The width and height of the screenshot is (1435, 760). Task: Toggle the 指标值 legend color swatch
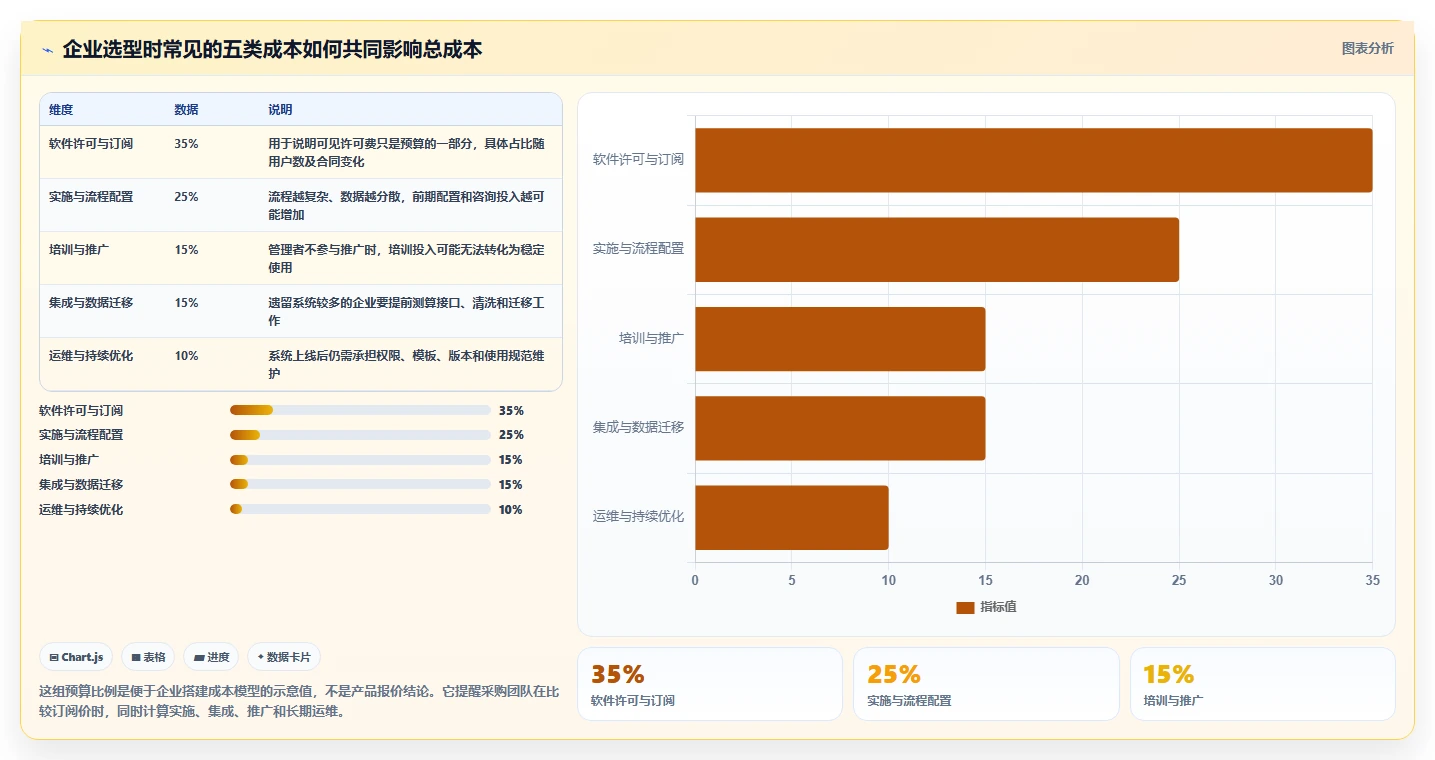(965, 607)
